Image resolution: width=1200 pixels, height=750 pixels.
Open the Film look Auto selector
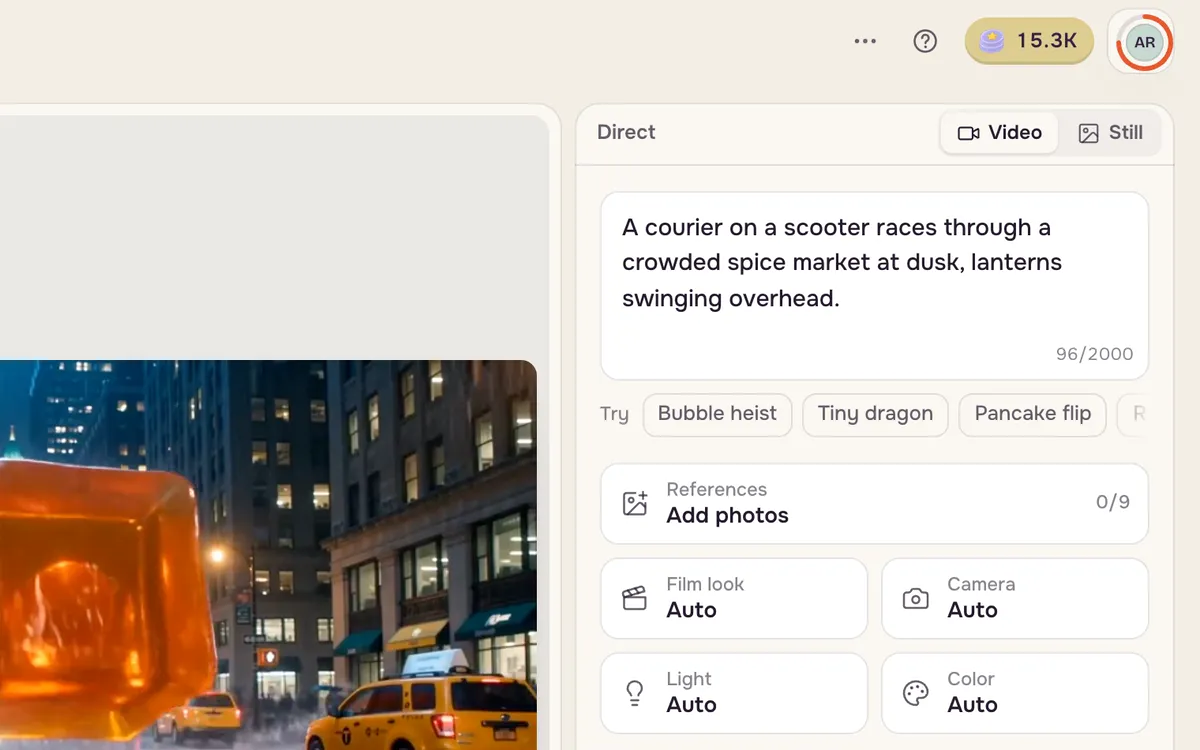(734, 598)
